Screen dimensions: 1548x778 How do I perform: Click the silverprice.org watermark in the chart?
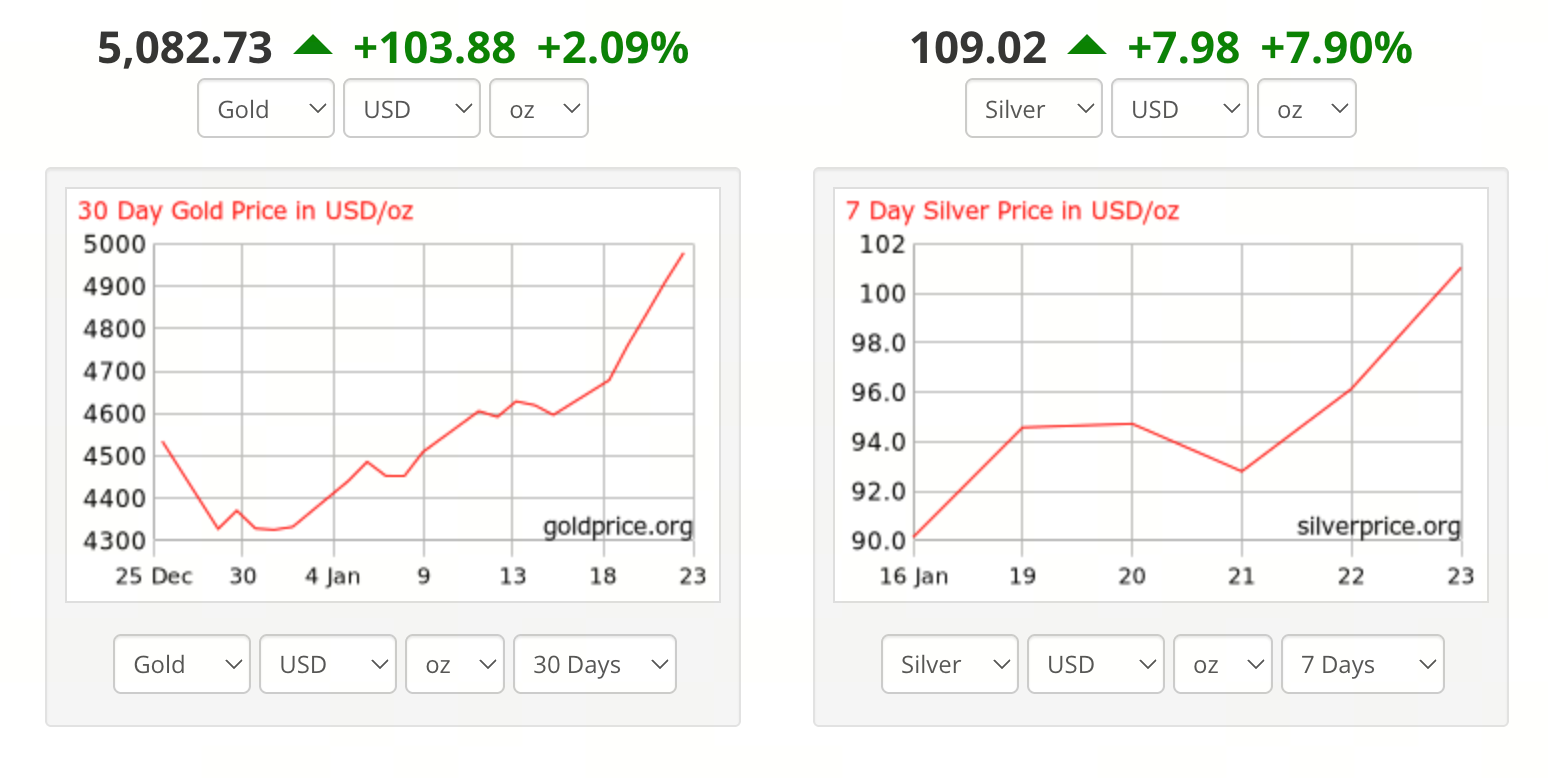1378,527
